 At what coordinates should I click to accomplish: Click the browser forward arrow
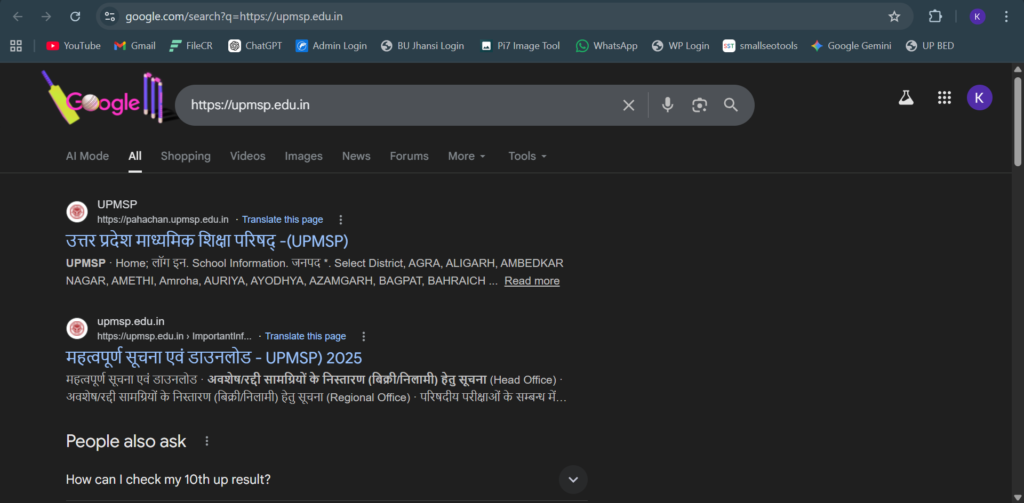(46, 17)
